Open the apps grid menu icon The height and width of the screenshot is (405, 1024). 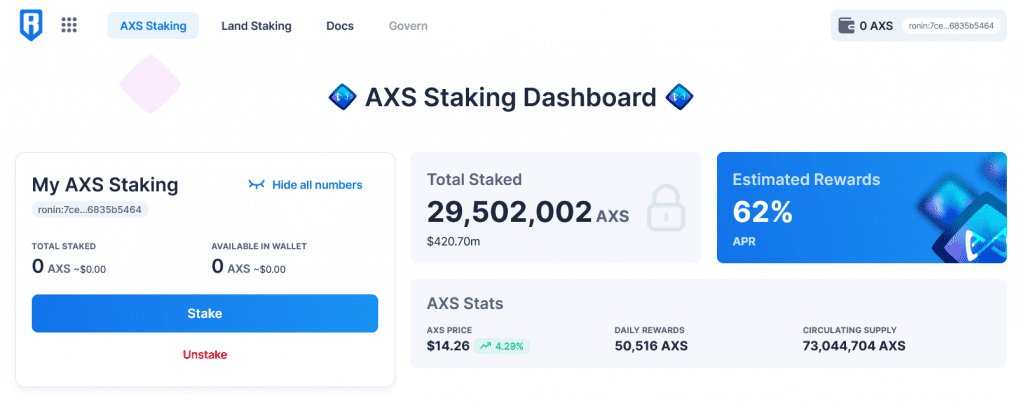pyautogui.click(x=69, y=26)
